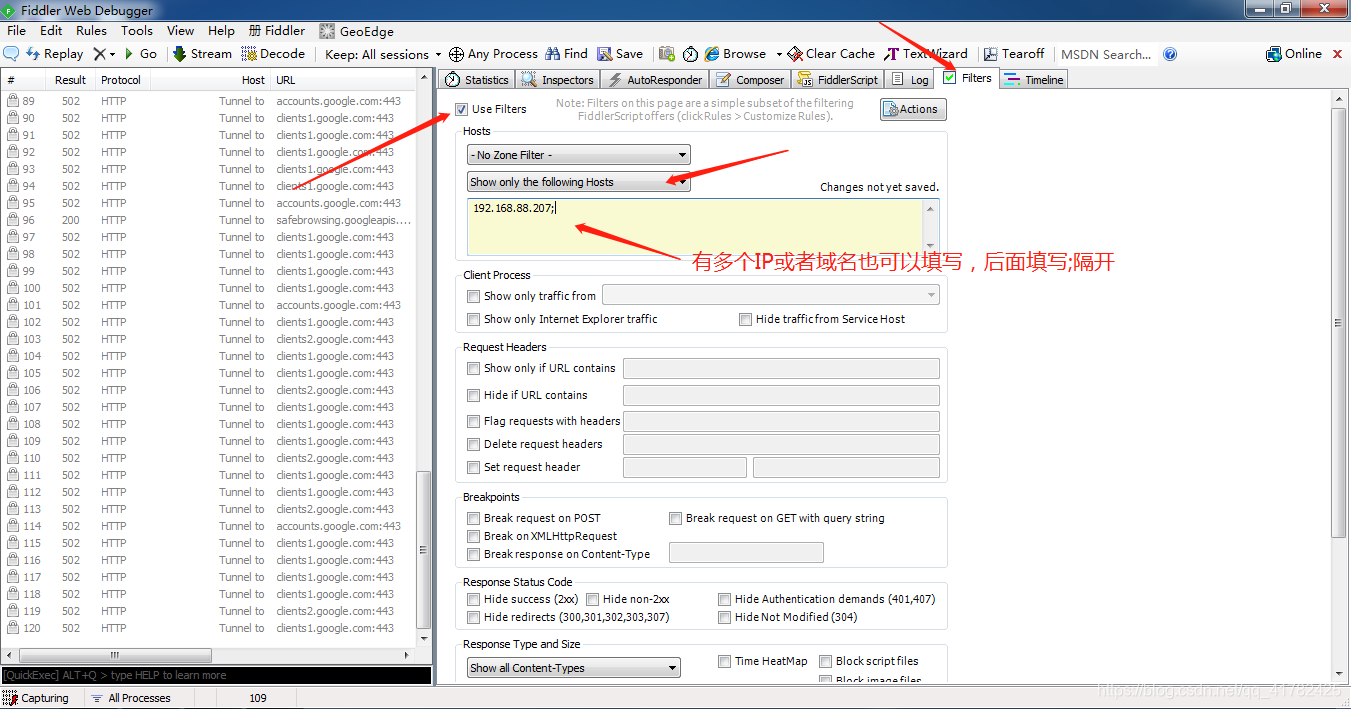This screenshot has width=1351, height=709.
Task: Check Show only if URL contains
Action: pos(474,368)
